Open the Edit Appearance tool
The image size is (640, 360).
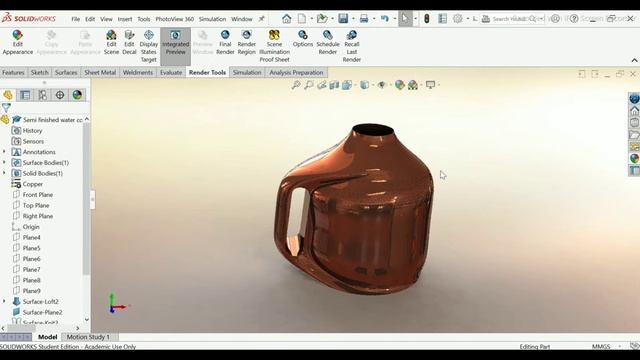[18, 42]
